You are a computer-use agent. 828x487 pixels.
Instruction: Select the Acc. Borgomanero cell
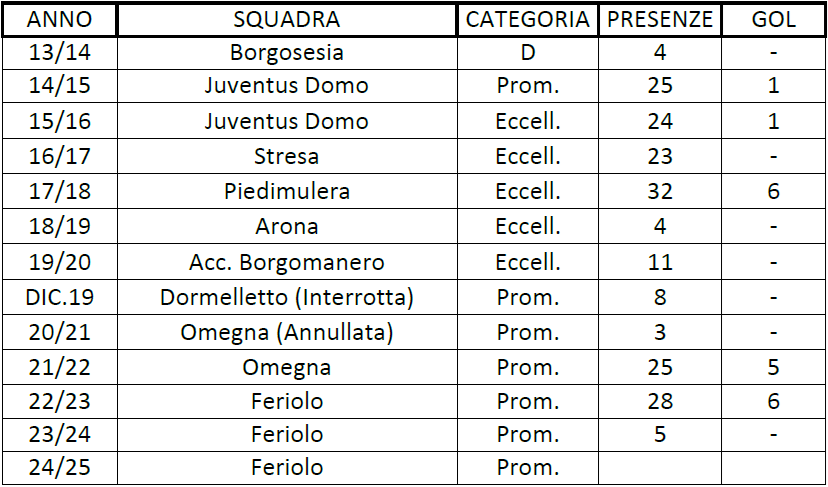click(287, 262)
